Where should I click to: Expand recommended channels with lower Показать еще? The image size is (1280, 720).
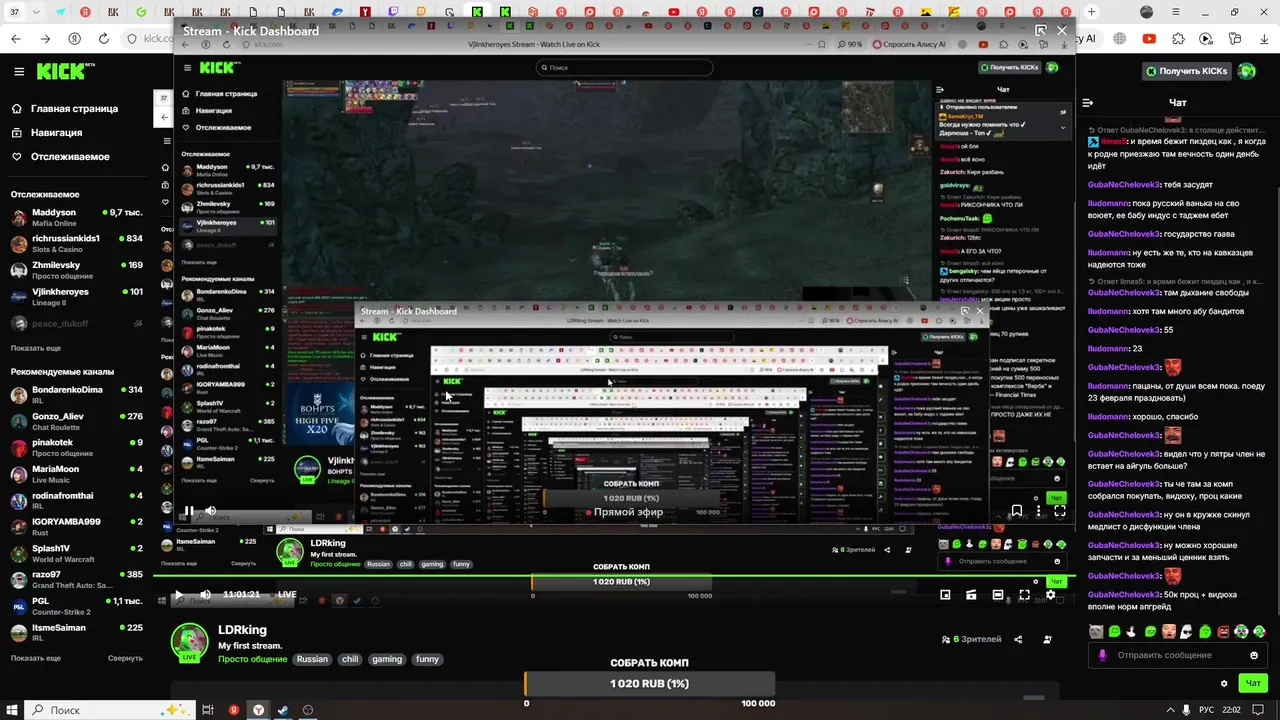36,658
